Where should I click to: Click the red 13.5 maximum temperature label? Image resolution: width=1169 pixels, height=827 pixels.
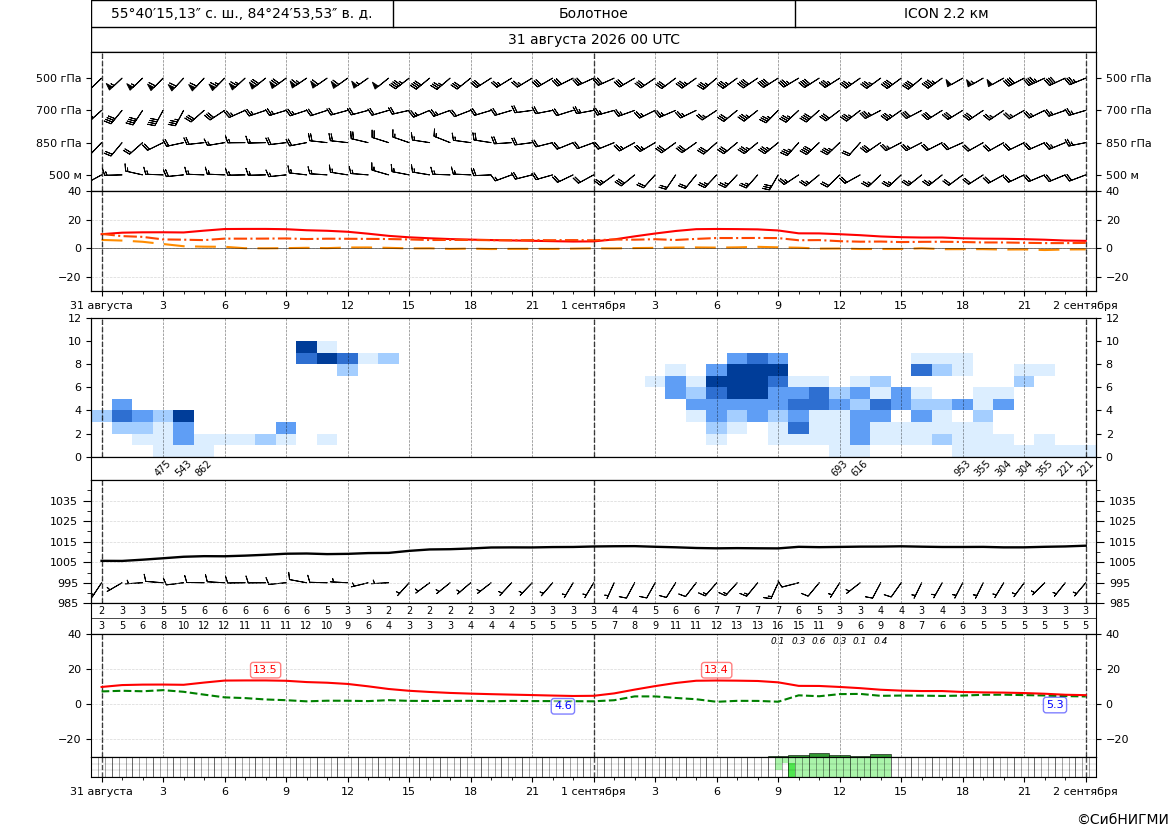[x=265, y=670]
